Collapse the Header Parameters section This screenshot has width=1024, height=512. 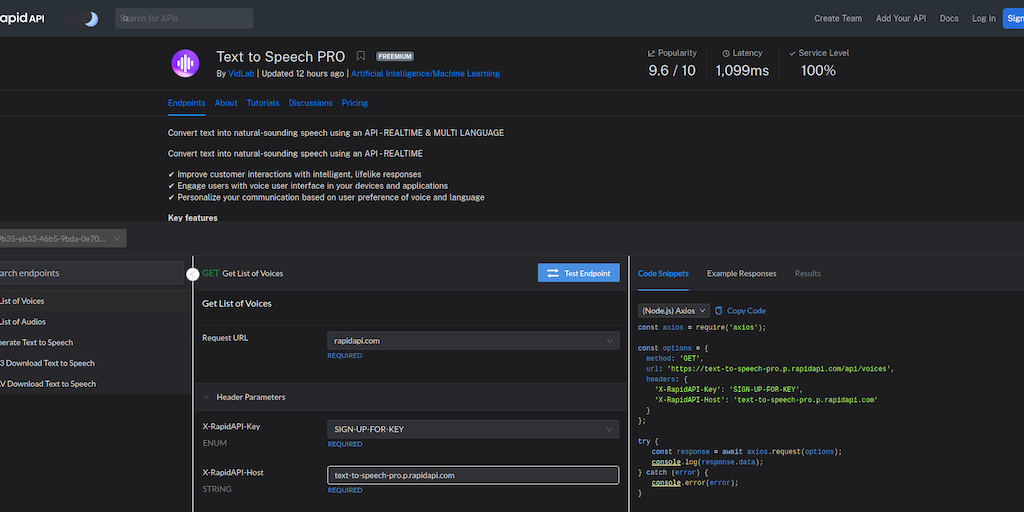(x=207, y=397)
